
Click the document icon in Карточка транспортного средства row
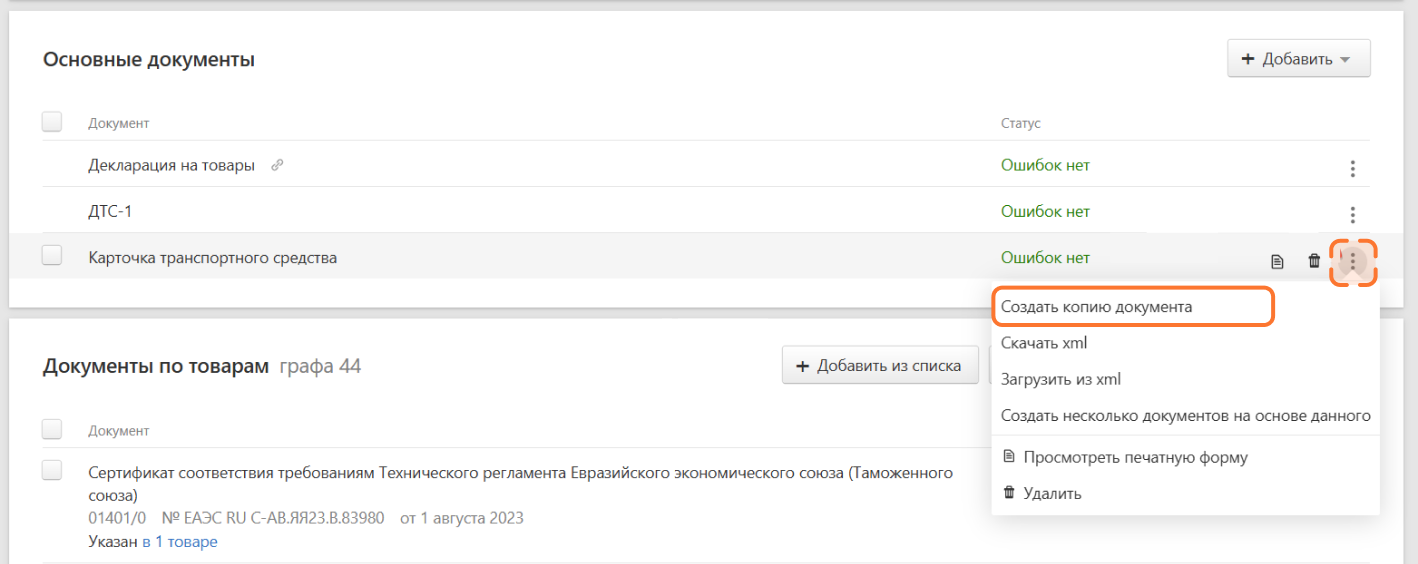pyautogui.click(x=1277, y=262)
